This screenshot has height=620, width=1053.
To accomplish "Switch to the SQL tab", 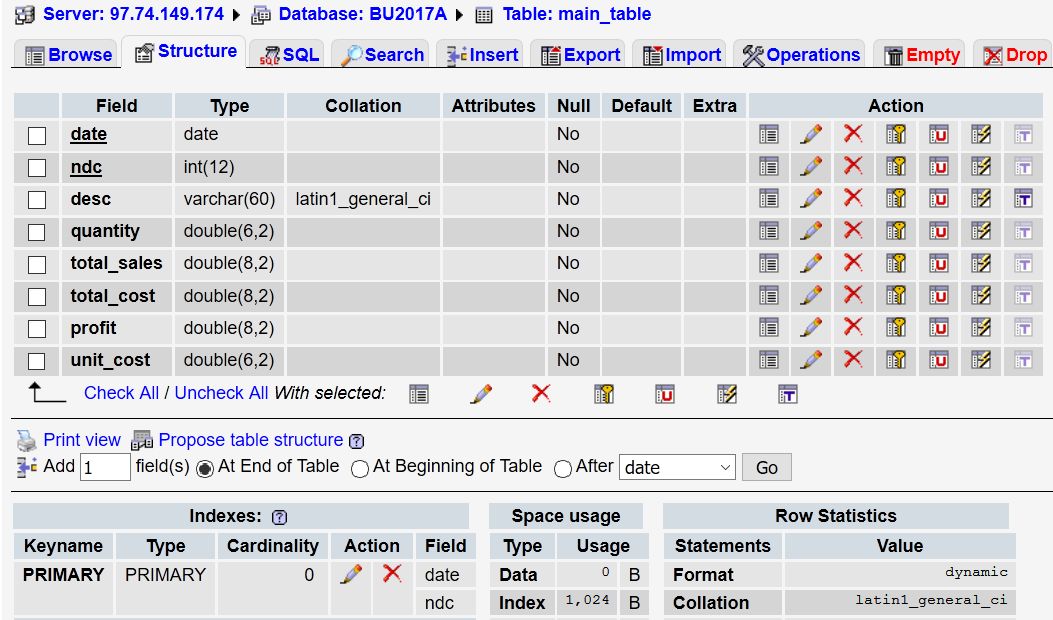I will [289, 55].
